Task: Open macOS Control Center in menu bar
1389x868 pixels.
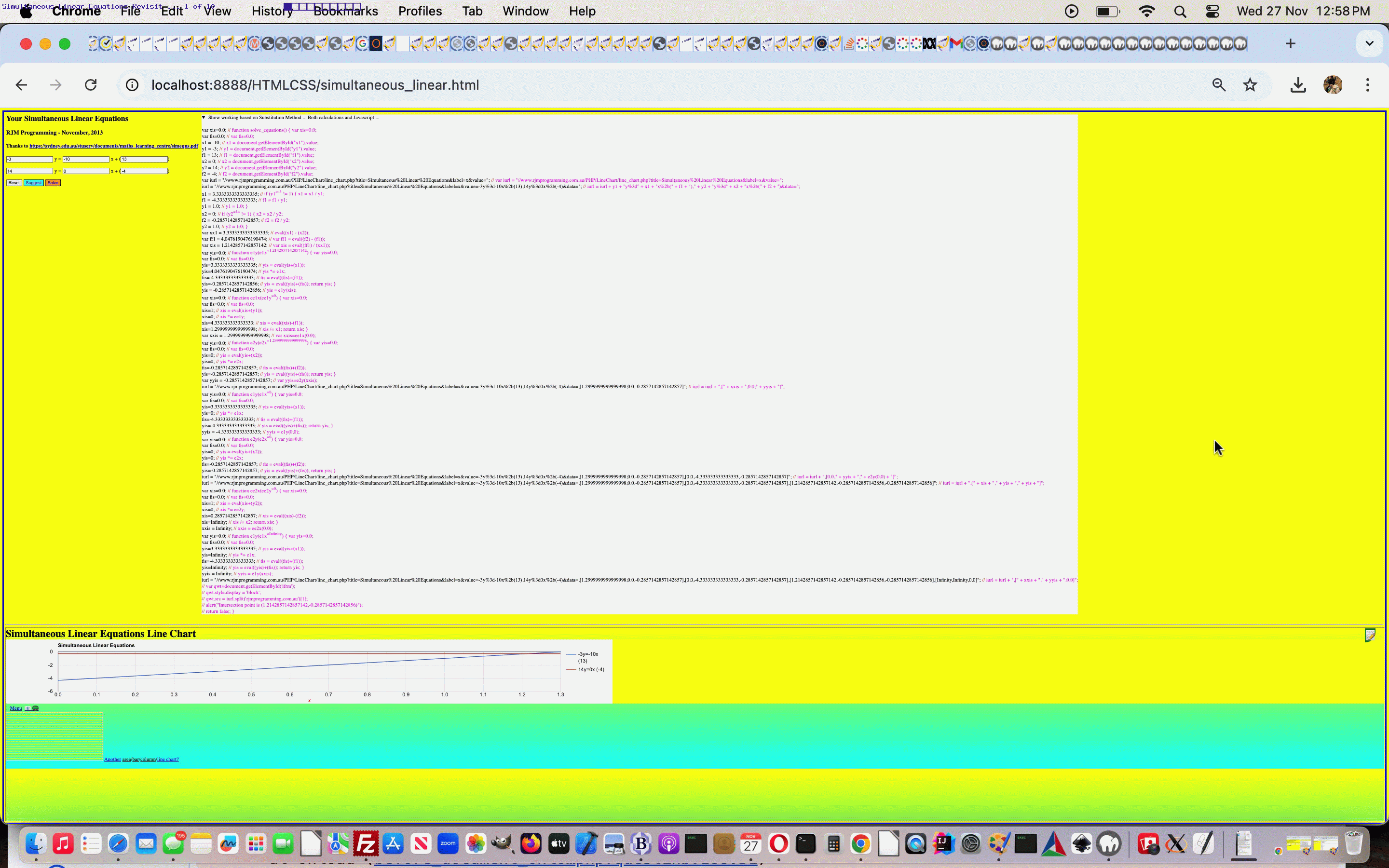Action: pyautogui.click(x=1212, y=12)
